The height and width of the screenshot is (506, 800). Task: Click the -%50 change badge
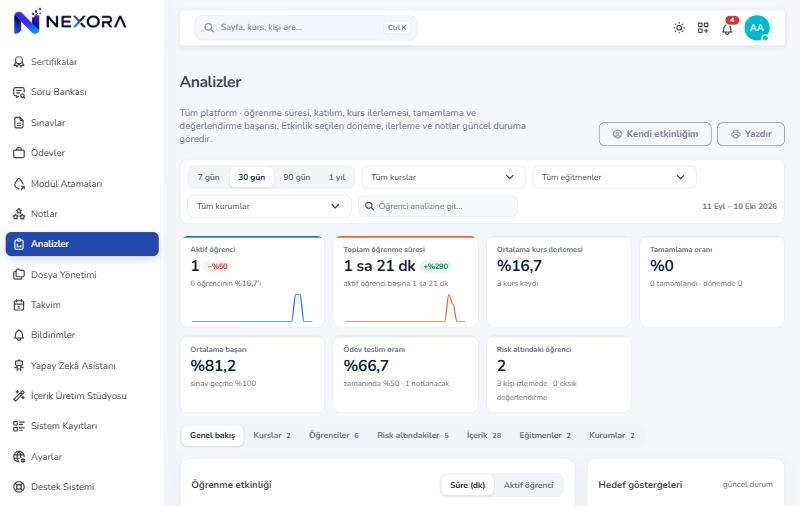pos(218,266)
